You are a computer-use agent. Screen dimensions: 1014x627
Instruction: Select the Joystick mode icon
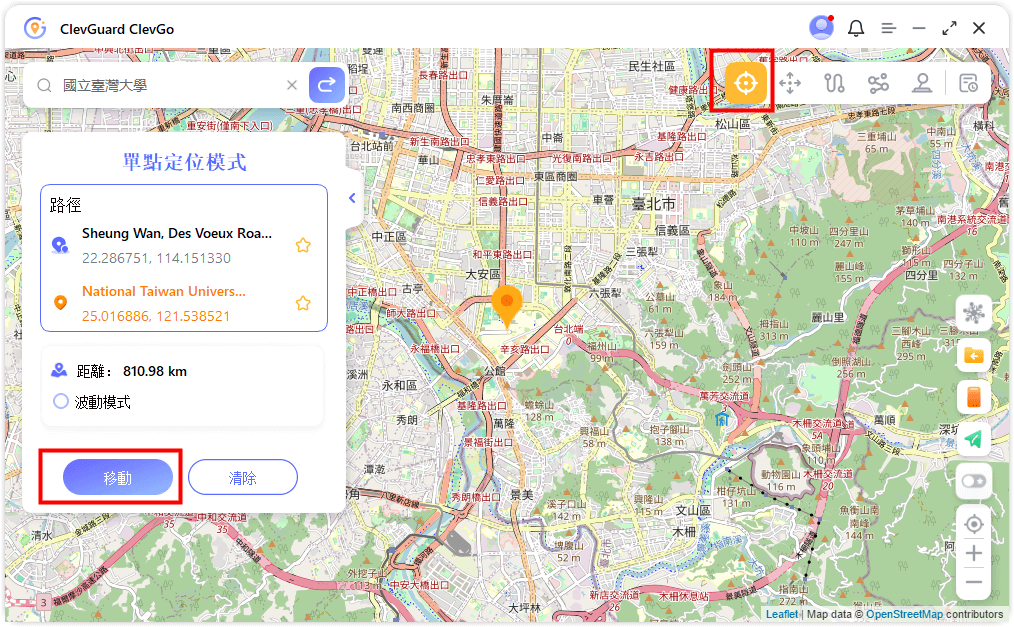point(922,83)
